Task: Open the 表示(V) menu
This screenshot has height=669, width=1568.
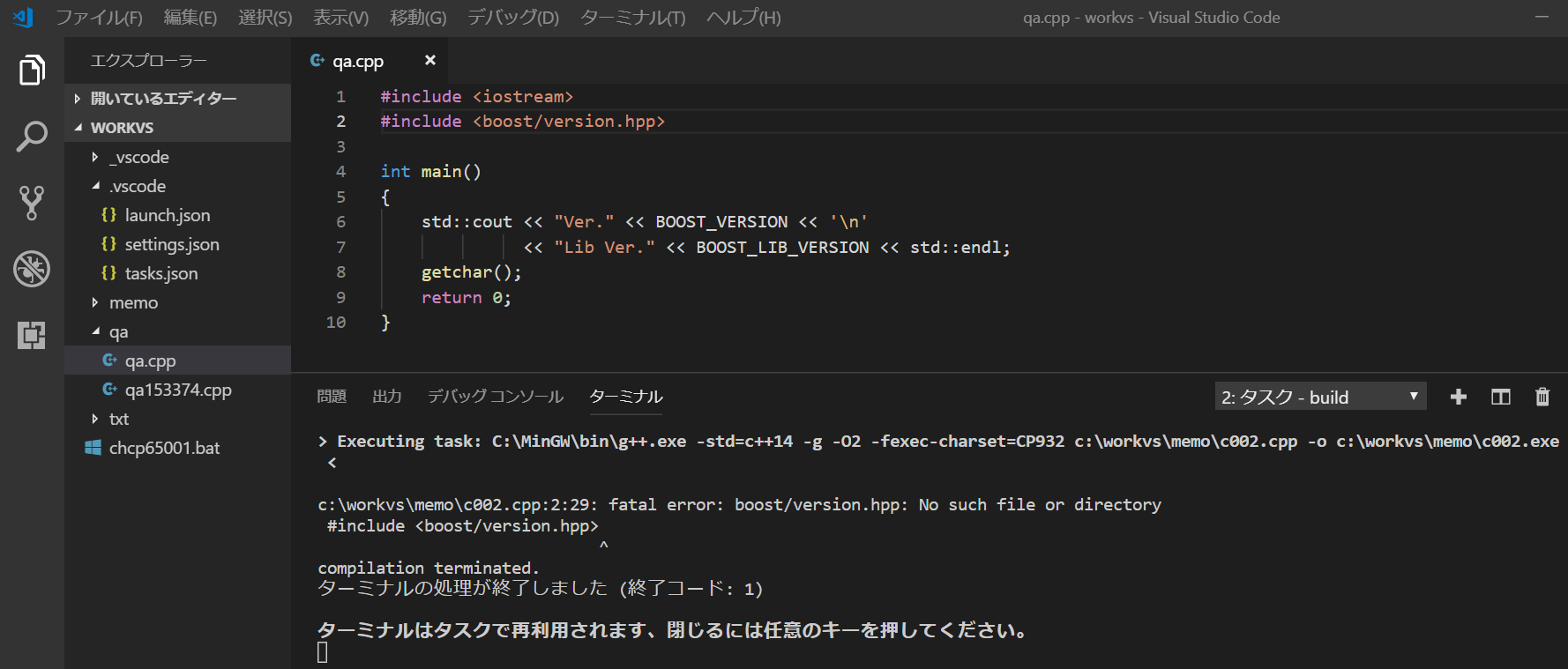Action: click(341, 18)
